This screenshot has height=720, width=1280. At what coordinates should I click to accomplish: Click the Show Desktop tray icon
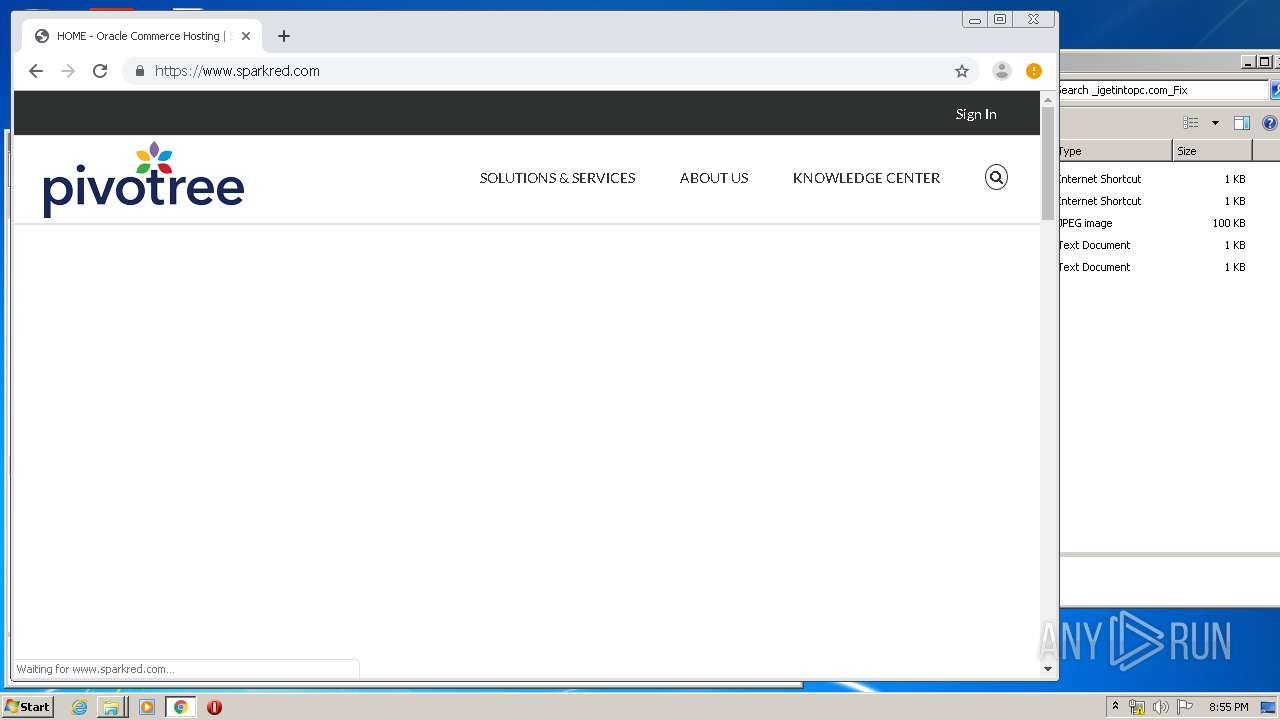click(1268, 707)
